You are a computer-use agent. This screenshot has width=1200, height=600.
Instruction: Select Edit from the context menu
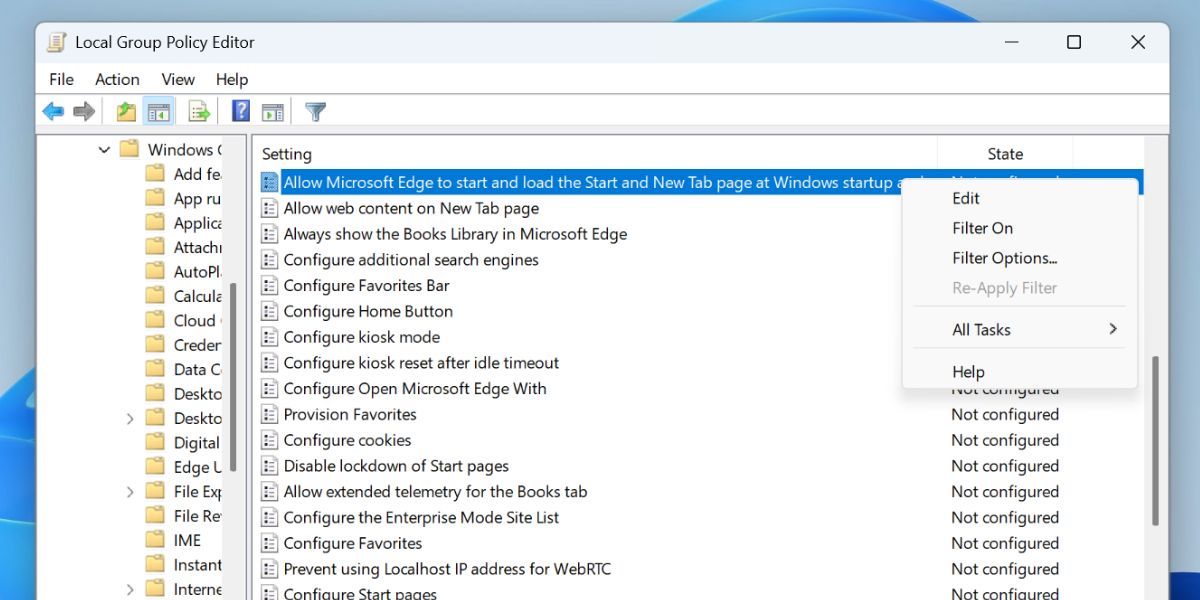coord(965,197)
